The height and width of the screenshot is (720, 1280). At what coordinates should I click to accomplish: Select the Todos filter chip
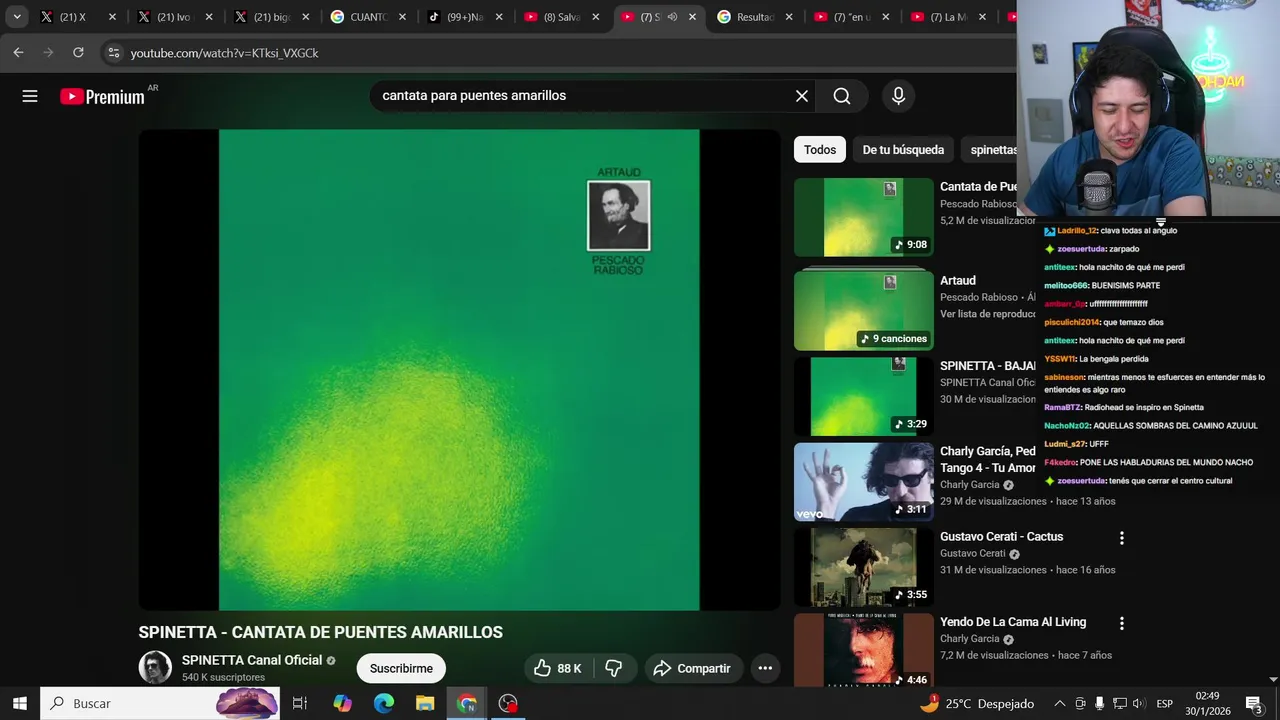(820, 150)
